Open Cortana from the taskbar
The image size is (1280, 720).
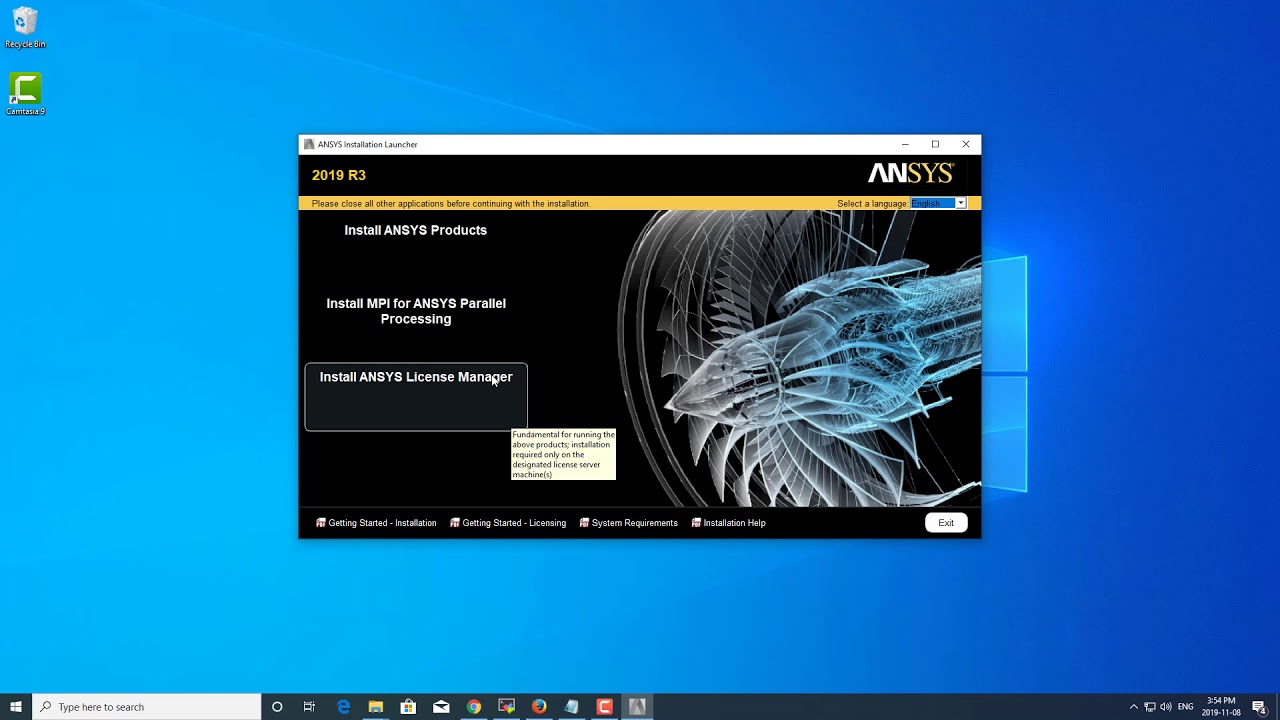277,707
